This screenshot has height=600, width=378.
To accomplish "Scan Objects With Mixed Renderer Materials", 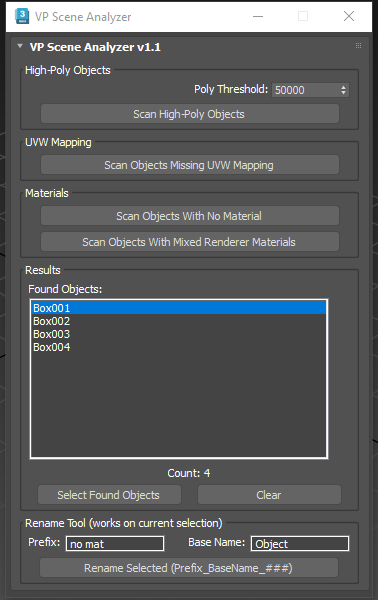I will [x=190, y=242].
